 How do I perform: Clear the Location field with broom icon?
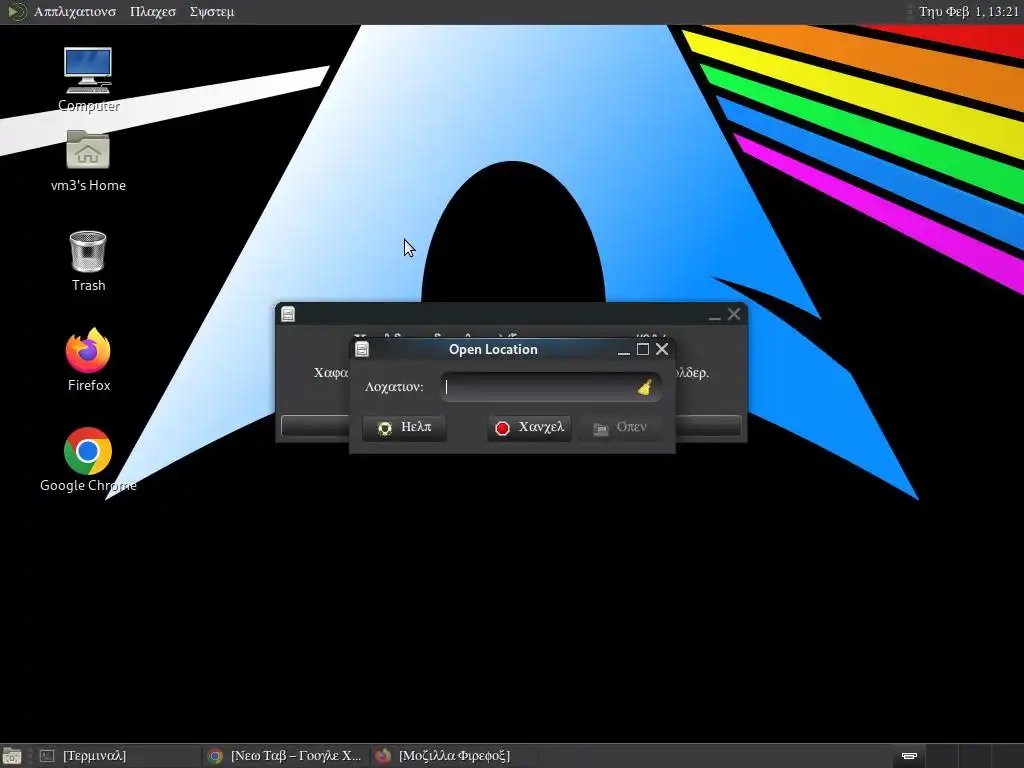(x=645, y=387)
